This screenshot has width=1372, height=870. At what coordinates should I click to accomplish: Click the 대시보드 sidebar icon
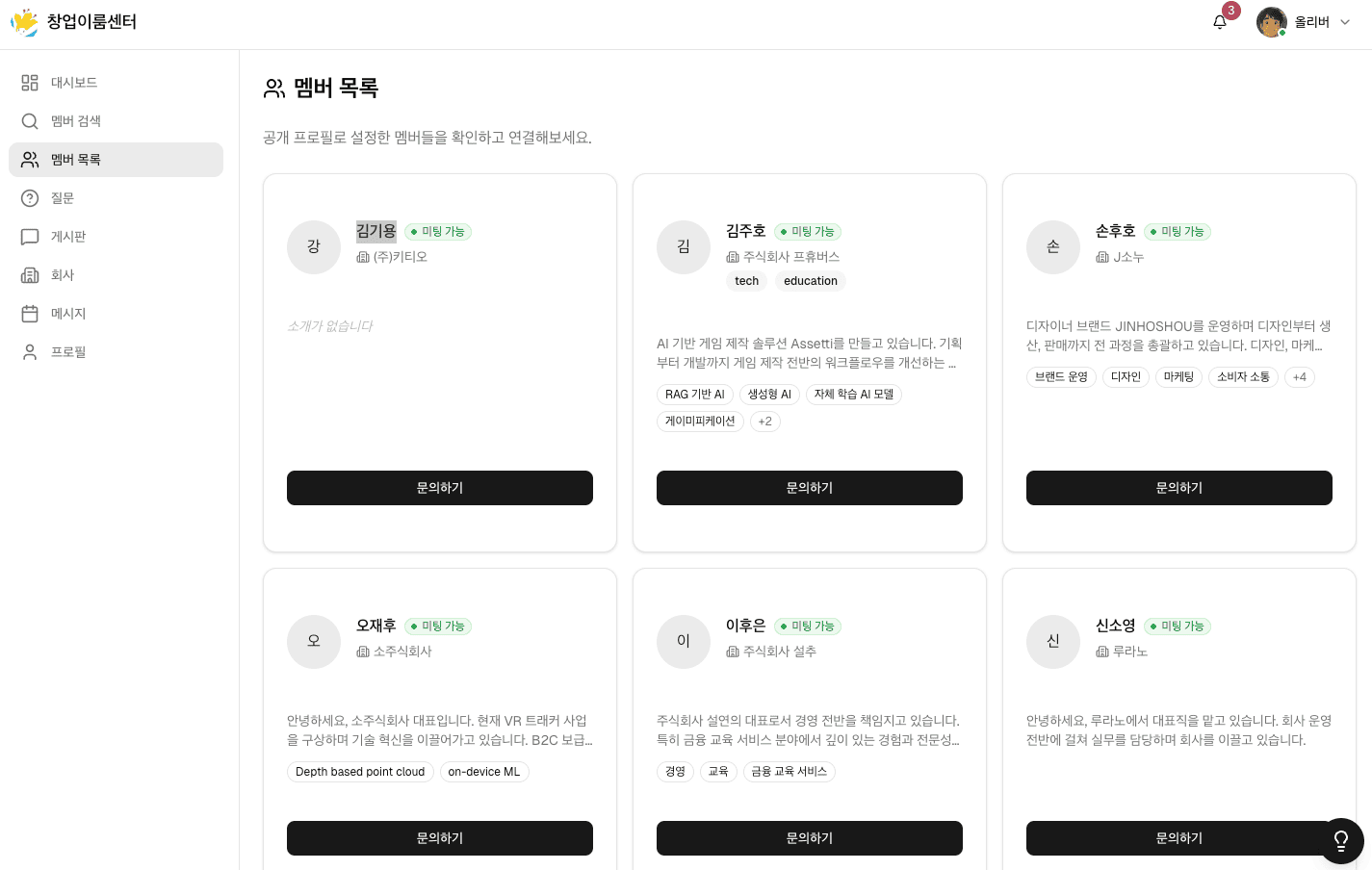30,83
